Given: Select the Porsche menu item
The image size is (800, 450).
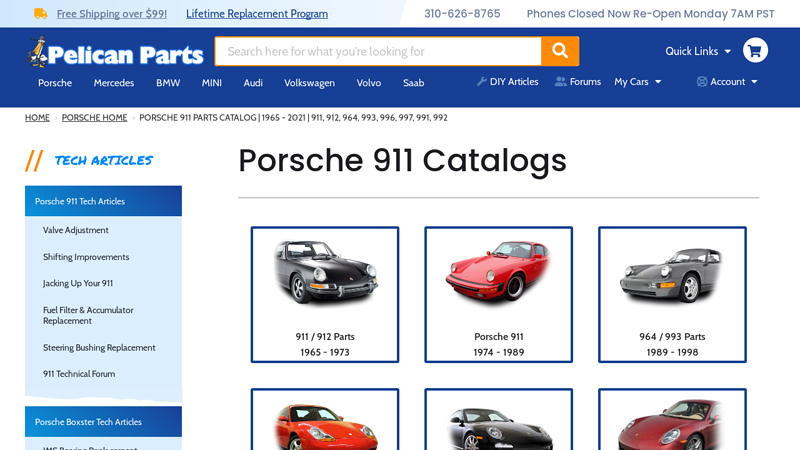Looking at the screenshot, I should point(55,83).
